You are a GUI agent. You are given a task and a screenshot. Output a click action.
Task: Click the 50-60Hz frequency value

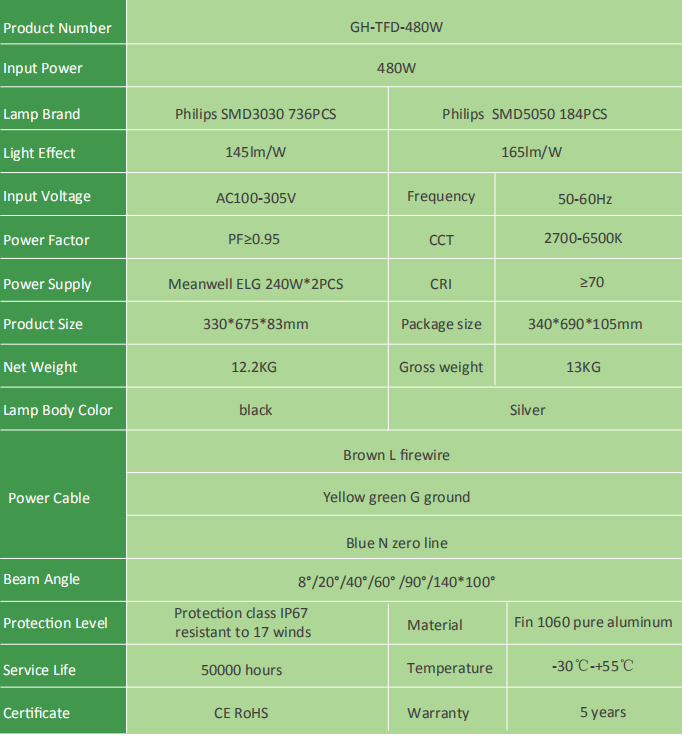[589, 195]
